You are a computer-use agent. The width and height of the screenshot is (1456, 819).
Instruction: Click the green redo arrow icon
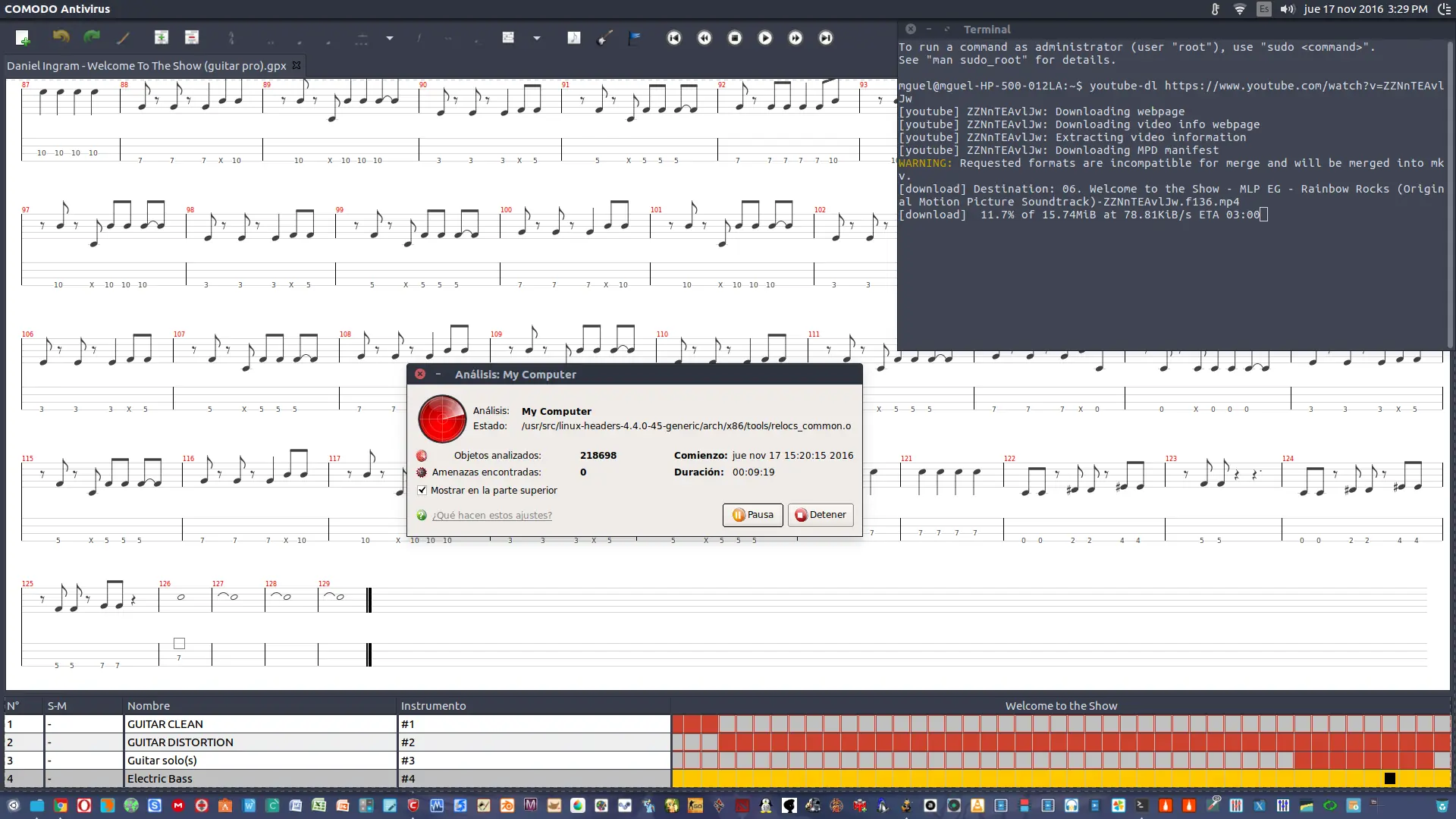[x=92, y=37]
